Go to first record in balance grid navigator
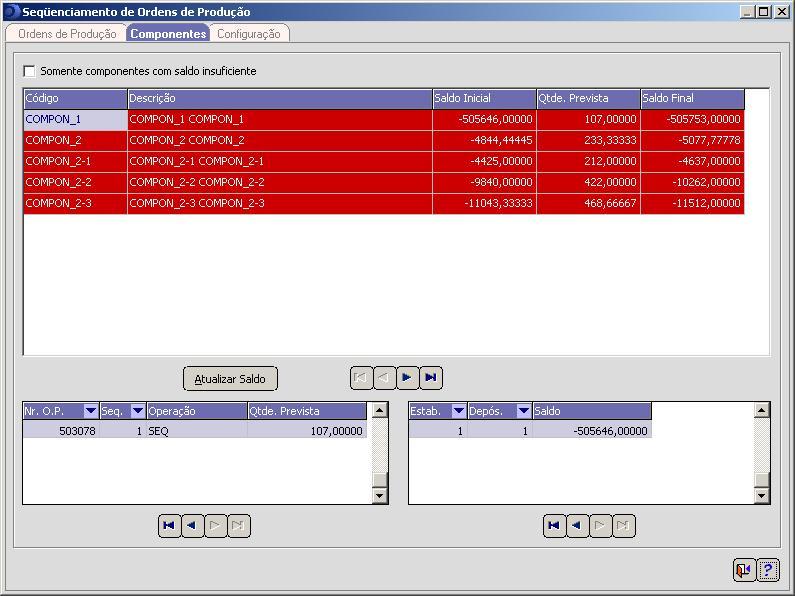The image size is (795, 596). [554, 526]
